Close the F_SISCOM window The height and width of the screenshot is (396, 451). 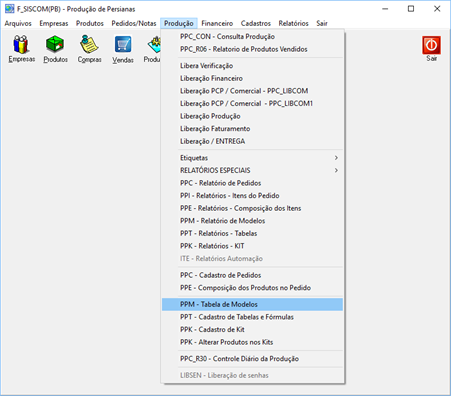(437, 9)
